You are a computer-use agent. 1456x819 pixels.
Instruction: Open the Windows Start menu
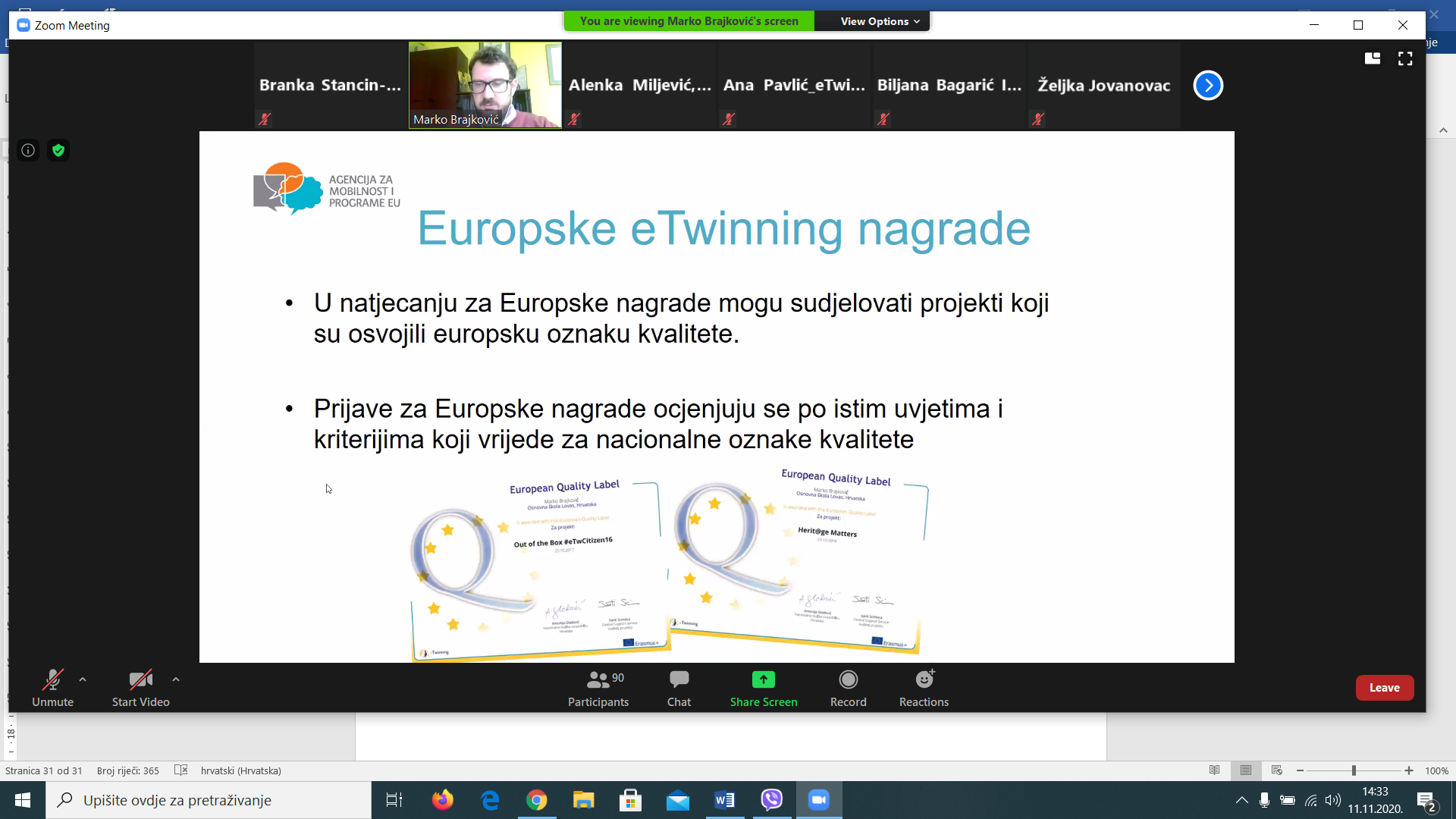tap(23, 800)
